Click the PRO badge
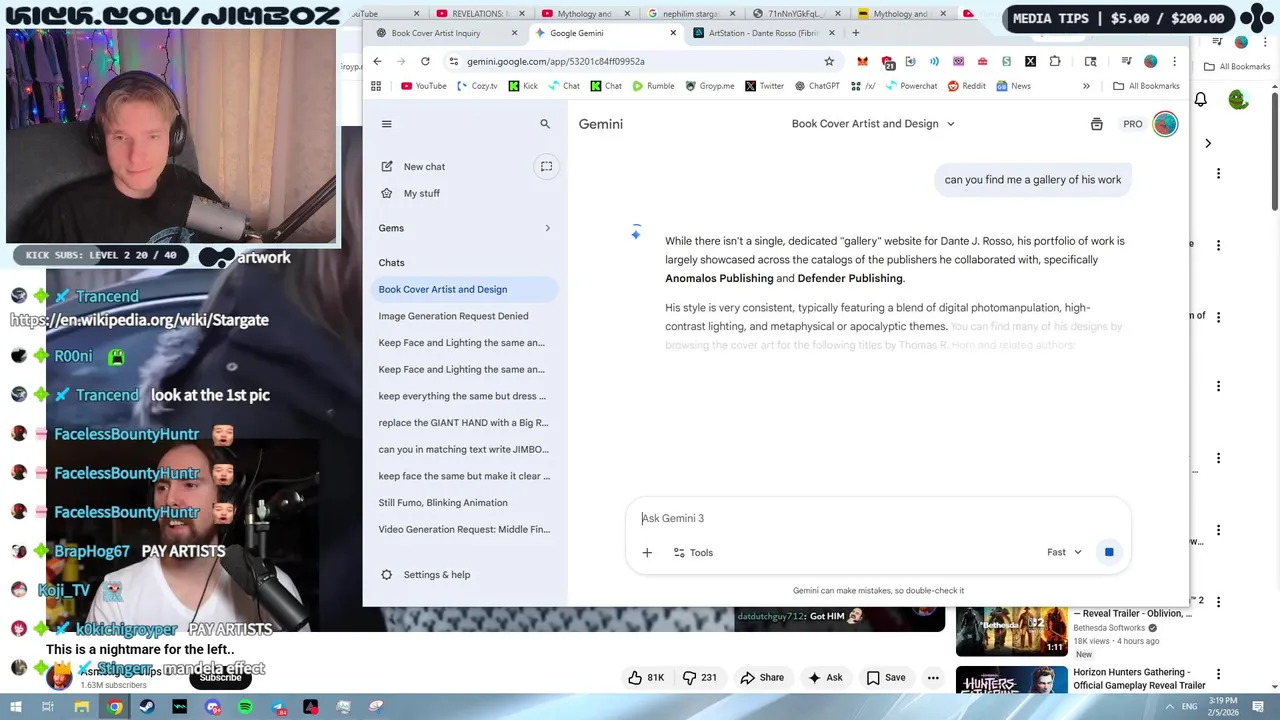The width and height of the screenshot is (1280, 720). (x=1133, y=124)
